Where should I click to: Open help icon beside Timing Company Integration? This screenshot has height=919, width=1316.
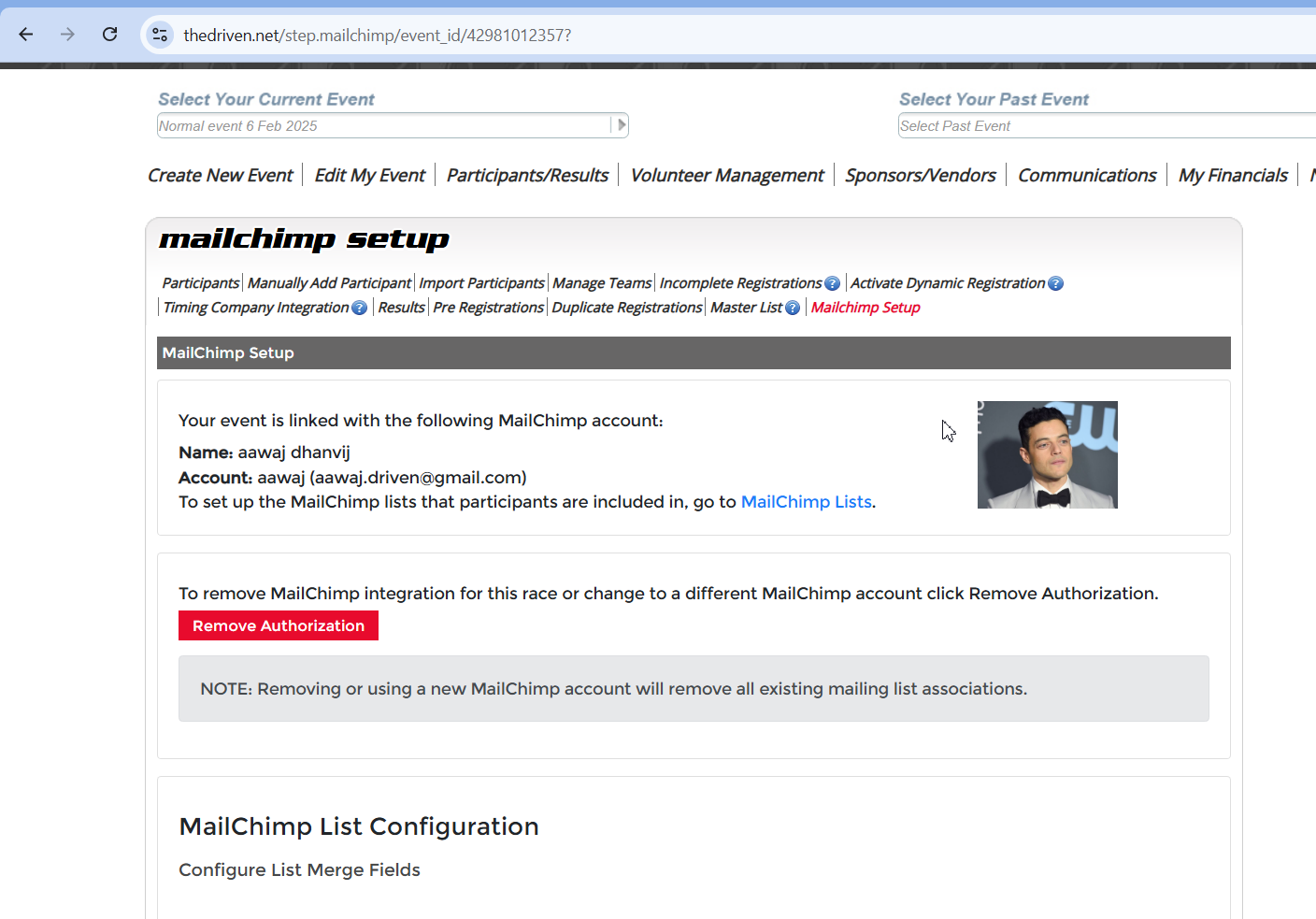pos(360,308)
